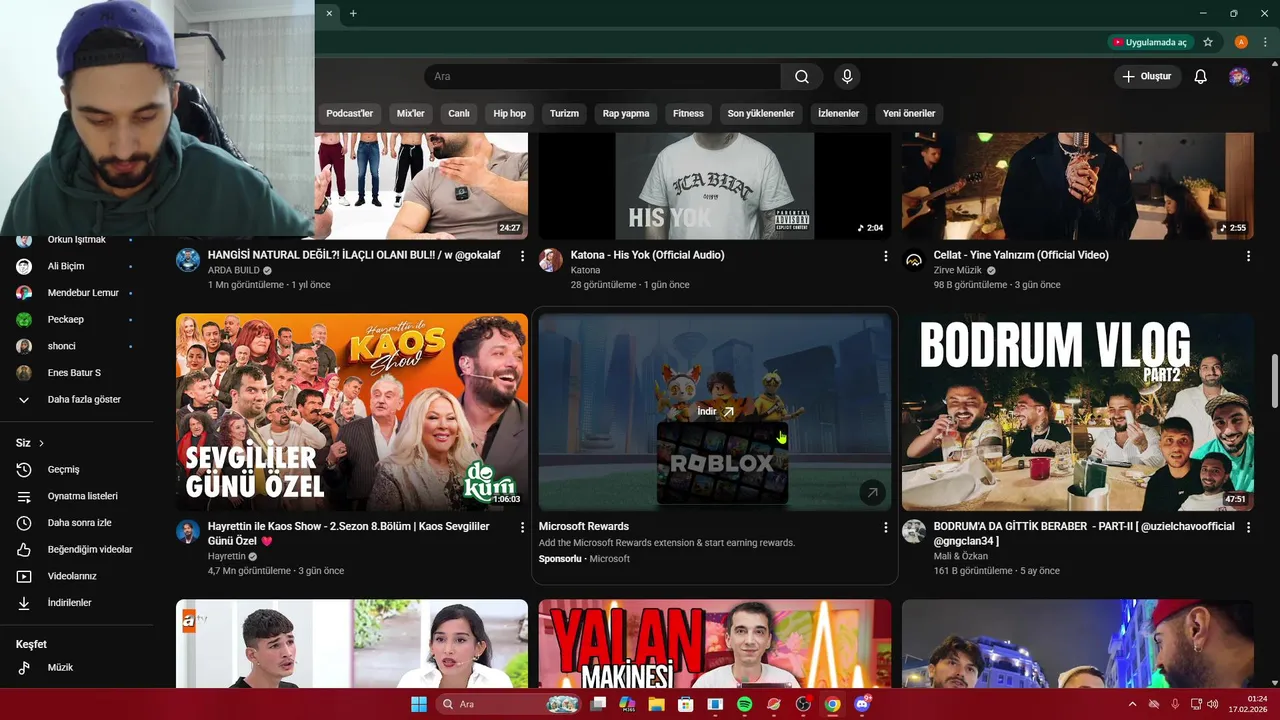Image resolution: width=1280 pixels, height=720 pixels.
Task: Open the Windows Start menu
Action: click(418, 704)
